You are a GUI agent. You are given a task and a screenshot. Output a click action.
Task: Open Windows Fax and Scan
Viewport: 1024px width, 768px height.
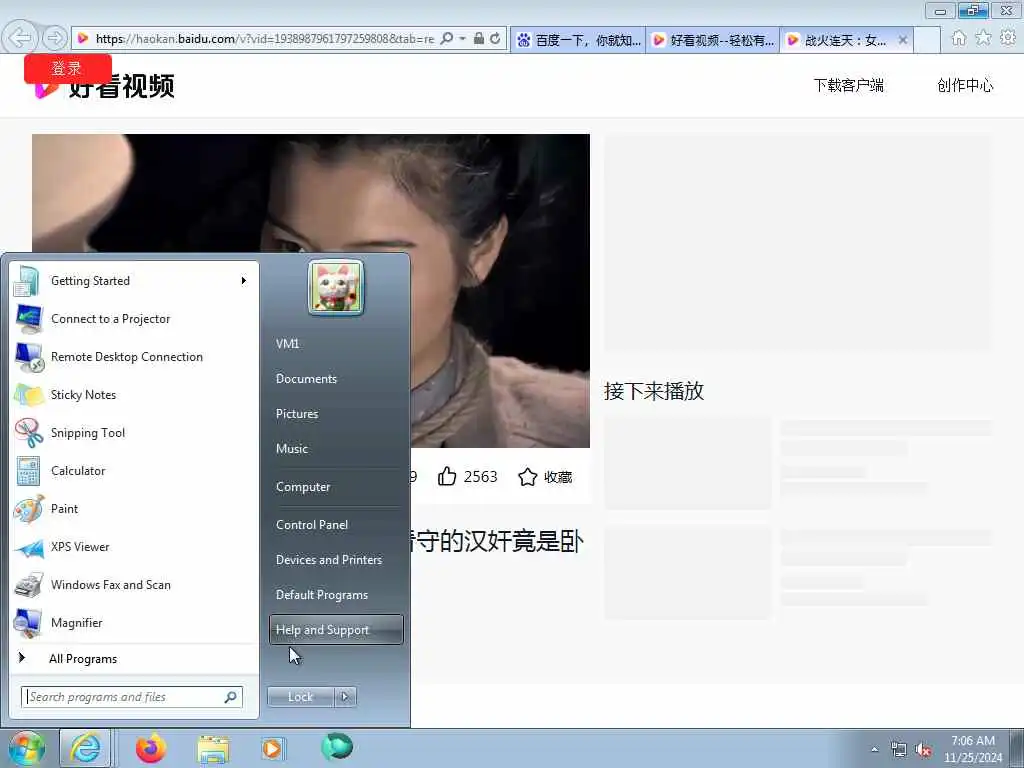pos(134,584)
